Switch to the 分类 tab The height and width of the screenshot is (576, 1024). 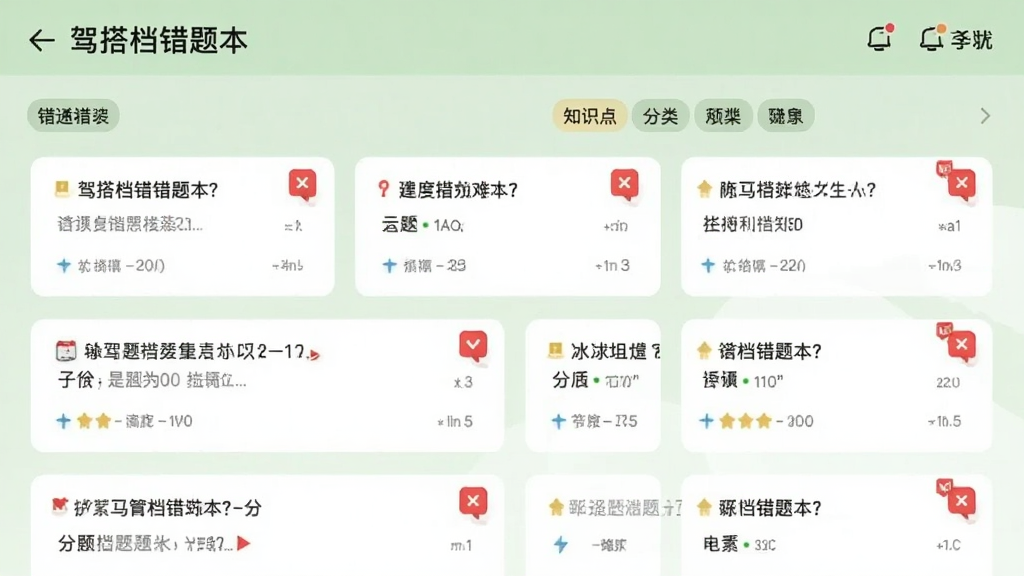pyautogui.click(x=660, y=116)
